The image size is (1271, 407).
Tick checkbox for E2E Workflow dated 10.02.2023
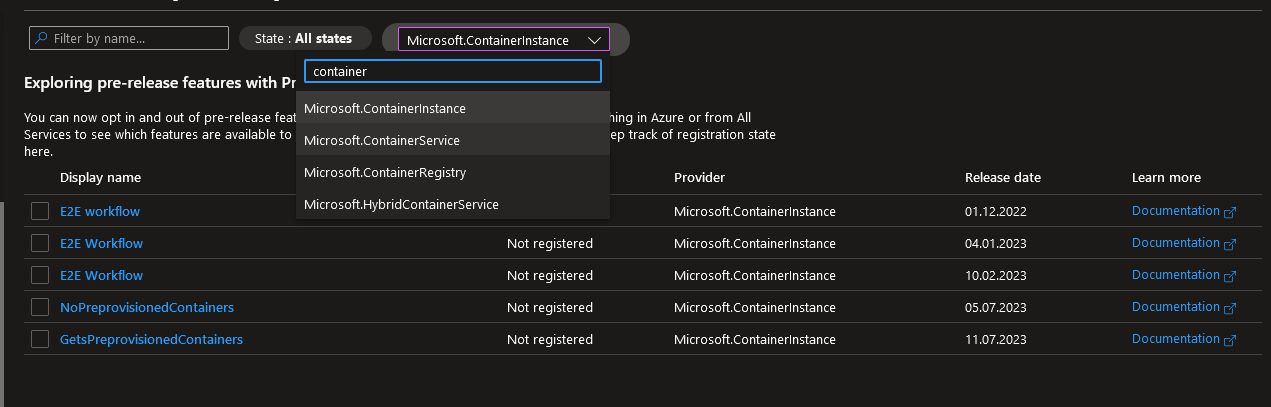(40, 275)
